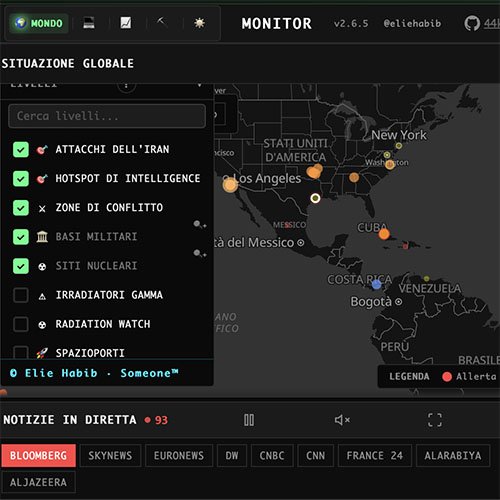Select the Alarabiya channel tab
Viewport: 500px width, 500px height.
[x=453, y=456]
